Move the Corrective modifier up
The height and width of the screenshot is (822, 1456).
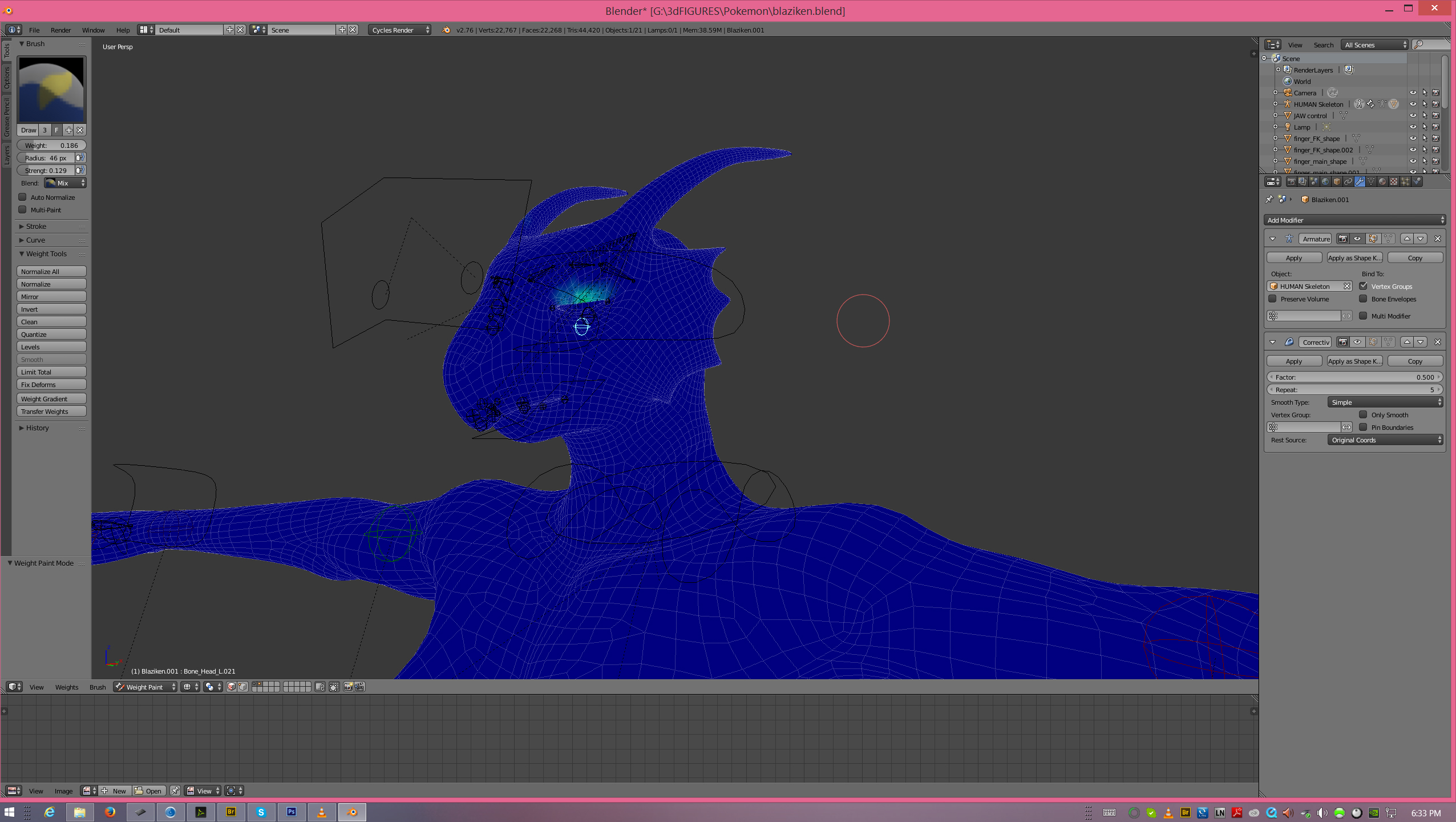click(x=1407, y=342)
